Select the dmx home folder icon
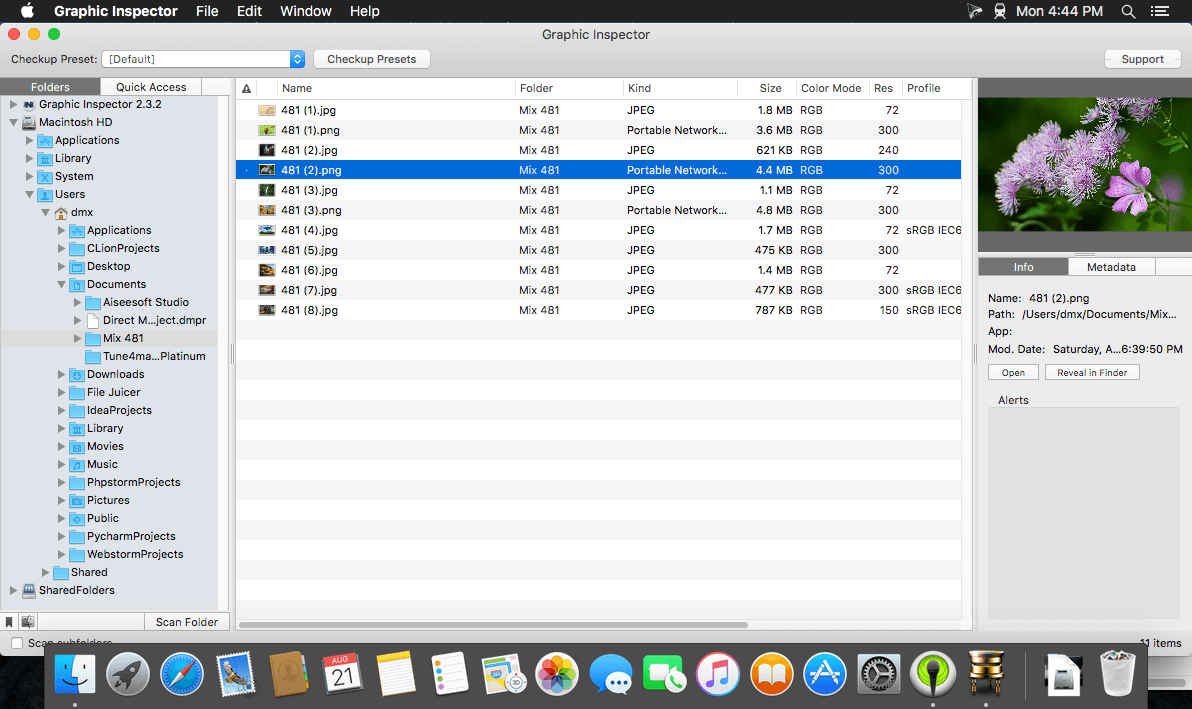The width and height of the screenshot is (1192, 709). pos(61,213)
